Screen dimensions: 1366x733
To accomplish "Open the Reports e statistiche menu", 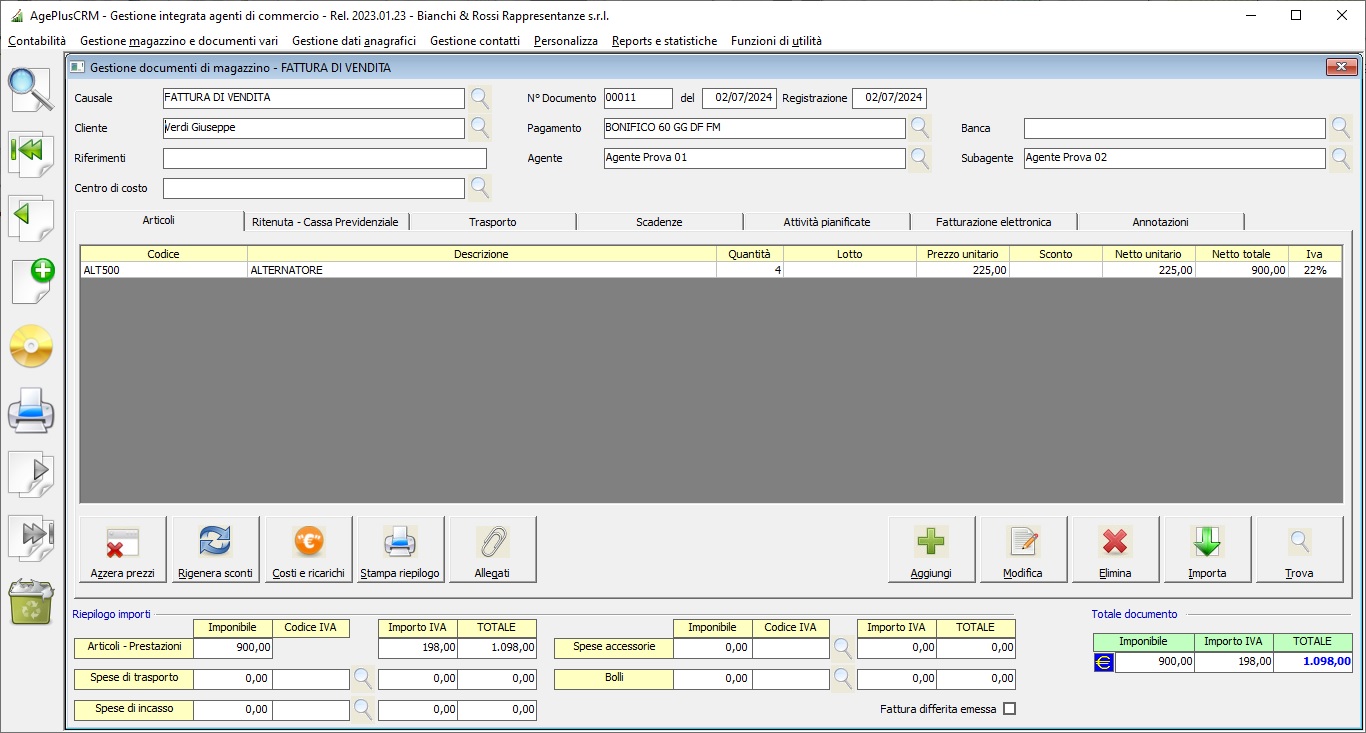I will click(x=664, y=41).
